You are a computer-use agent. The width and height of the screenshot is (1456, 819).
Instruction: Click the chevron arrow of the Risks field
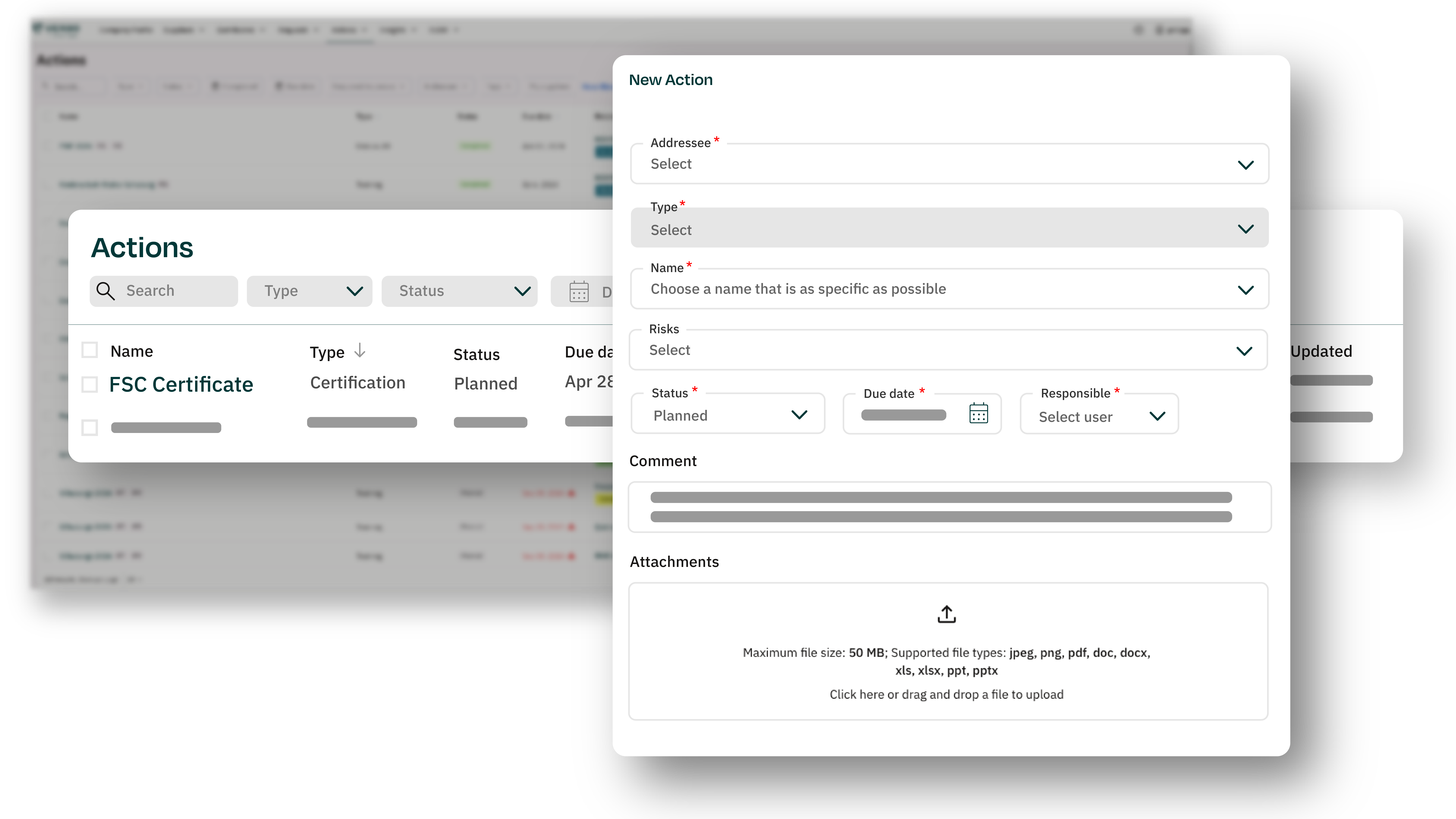click(x=1244, y=351)
